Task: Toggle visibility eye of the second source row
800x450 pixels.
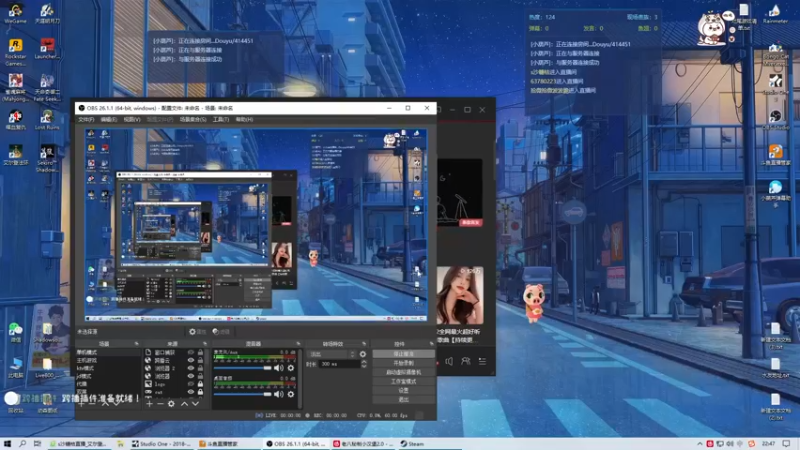Action: tap(191, 360)
